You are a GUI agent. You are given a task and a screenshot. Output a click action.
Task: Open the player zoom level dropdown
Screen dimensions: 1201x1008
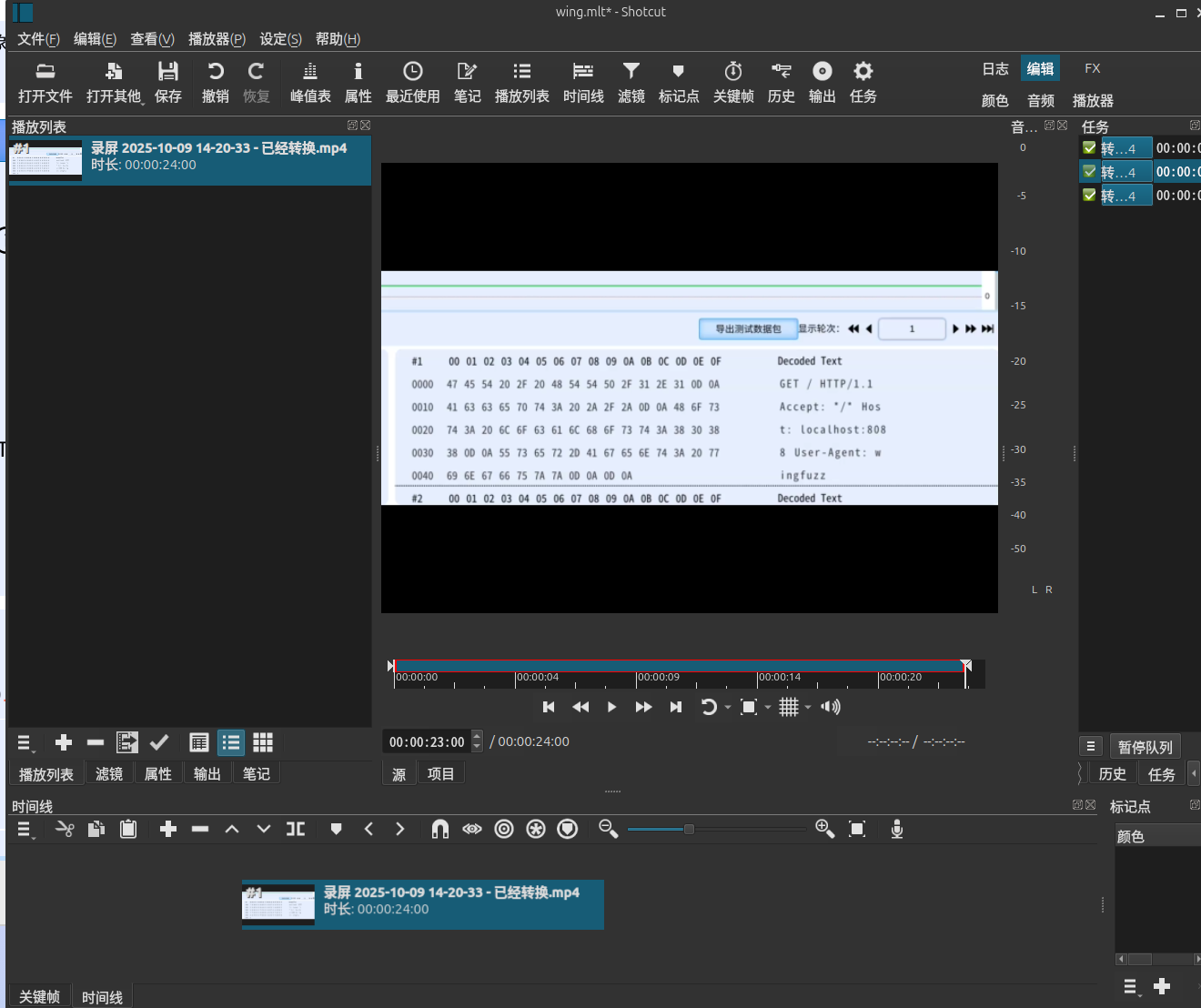[x=768, y=707]
